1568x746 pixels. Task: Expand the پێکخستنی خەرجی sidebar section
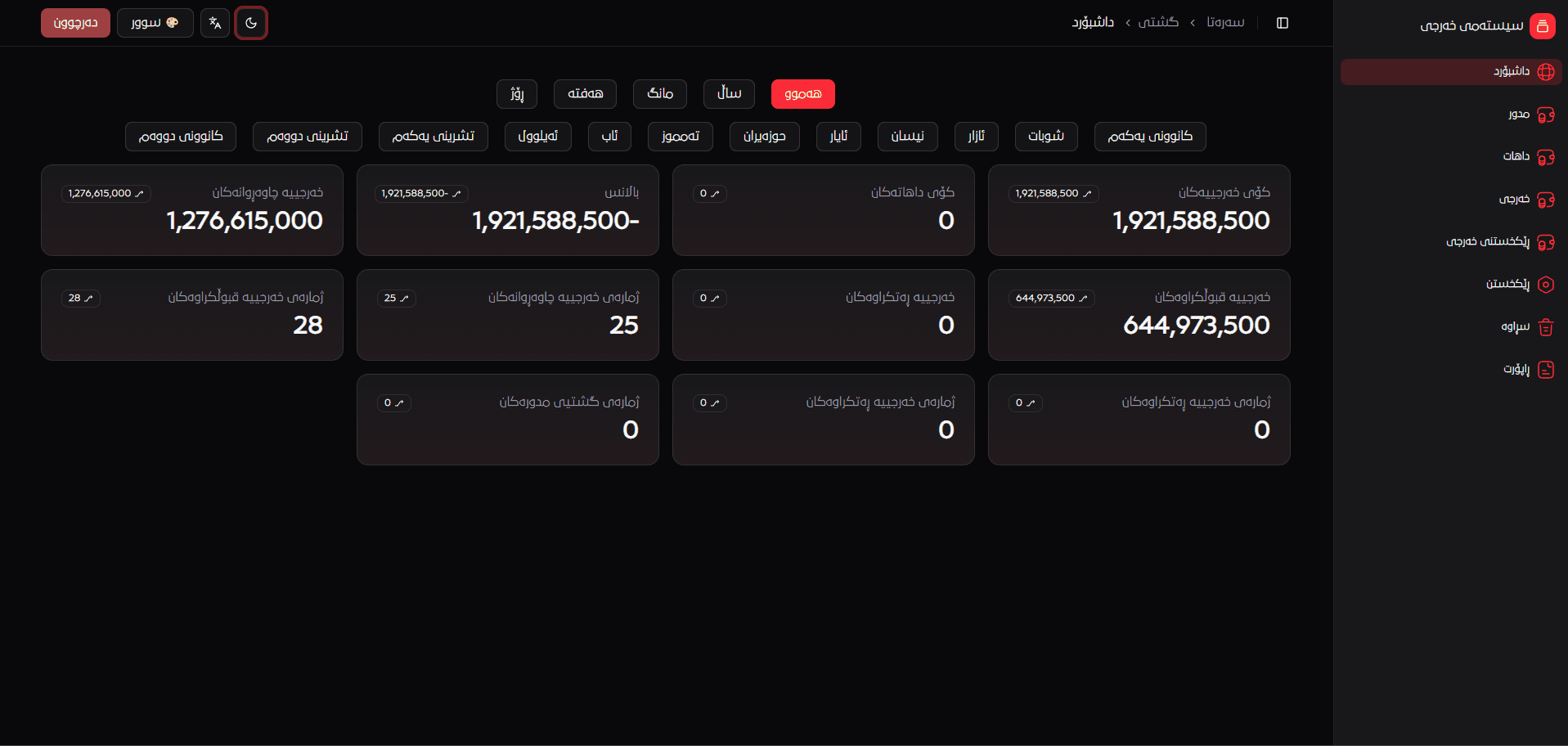point(1487,242)
